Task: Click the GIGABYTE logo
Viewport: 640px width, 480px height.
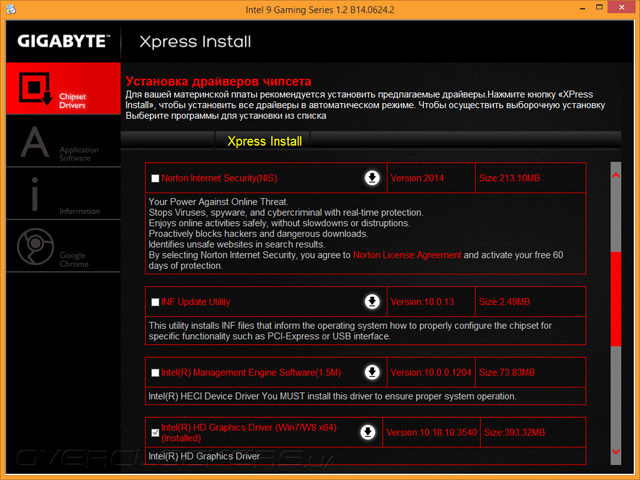Action: tap(63, 41)
